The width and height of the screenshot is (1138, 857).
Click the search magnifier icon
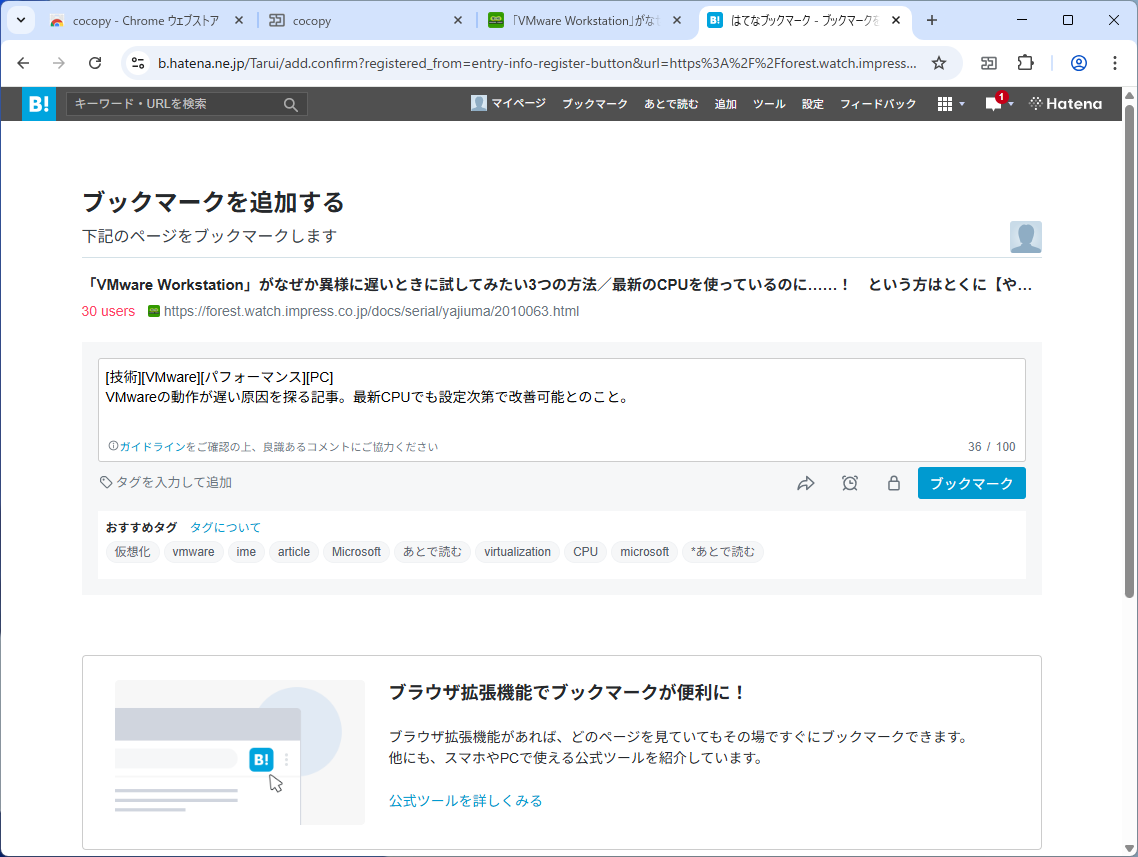click(290, 104)
